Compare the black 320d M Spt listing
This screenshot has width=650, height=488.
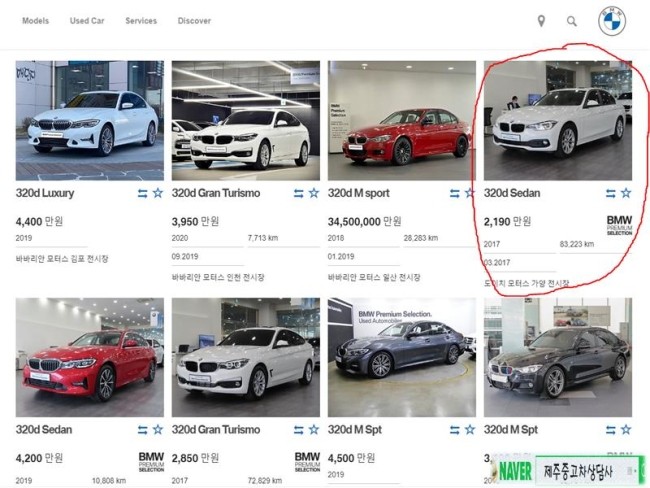point(611,430)
